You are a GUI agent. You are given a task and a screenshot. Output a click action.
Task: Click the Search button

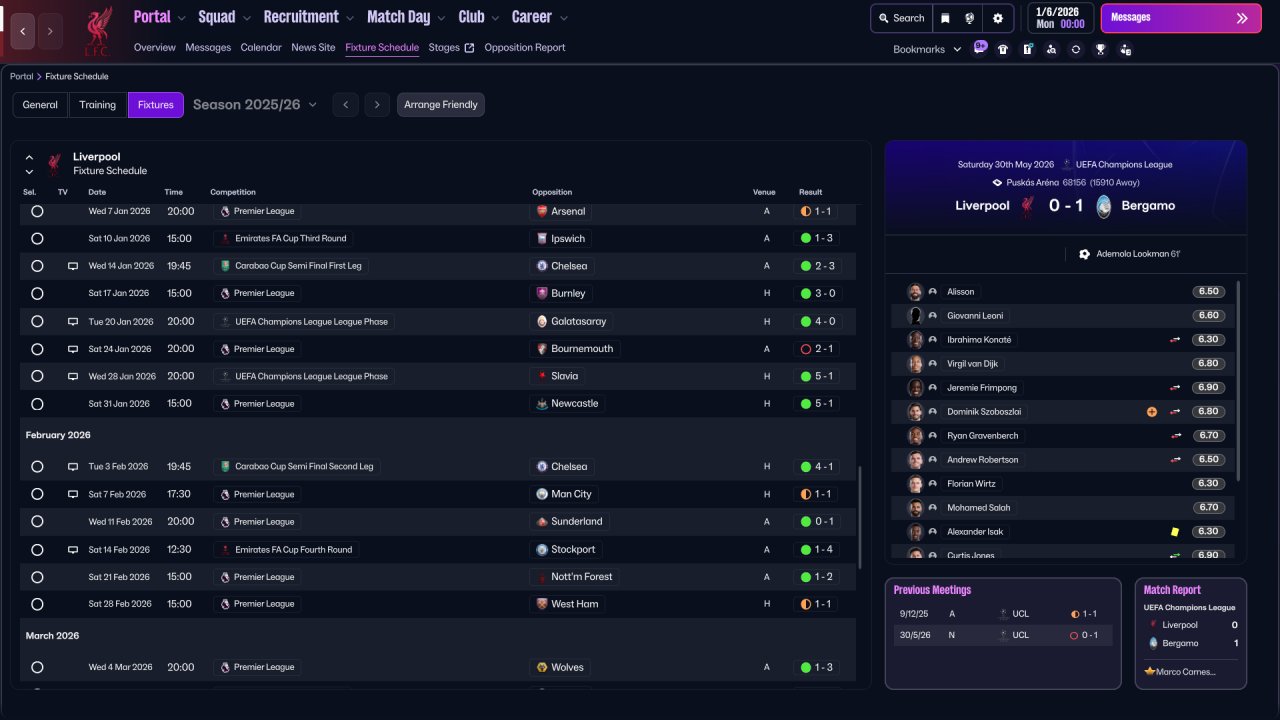pyautogui.click(x=901, y=18)
